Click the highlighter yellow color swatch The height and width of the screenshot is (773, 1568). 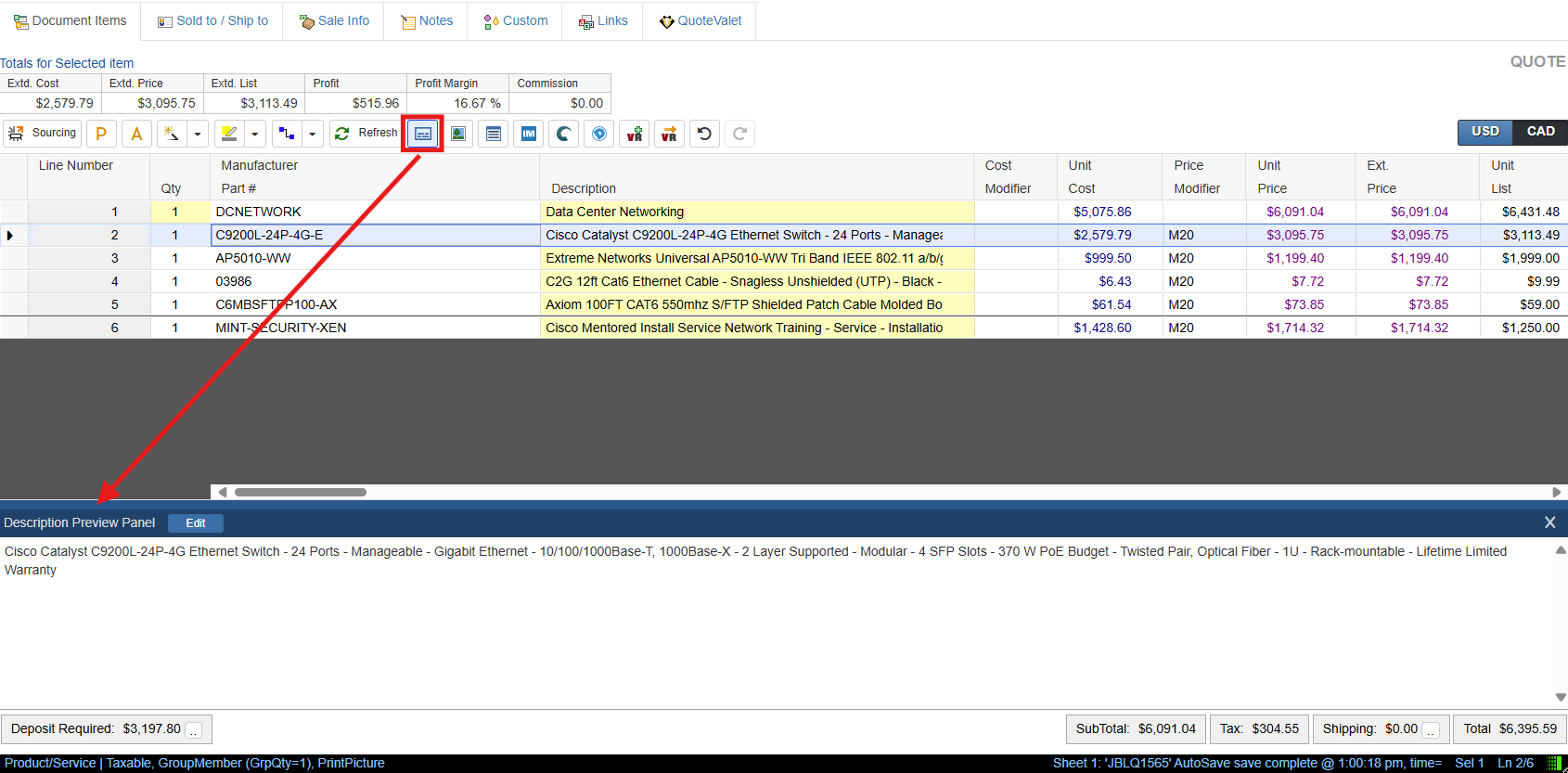[229, 134]
